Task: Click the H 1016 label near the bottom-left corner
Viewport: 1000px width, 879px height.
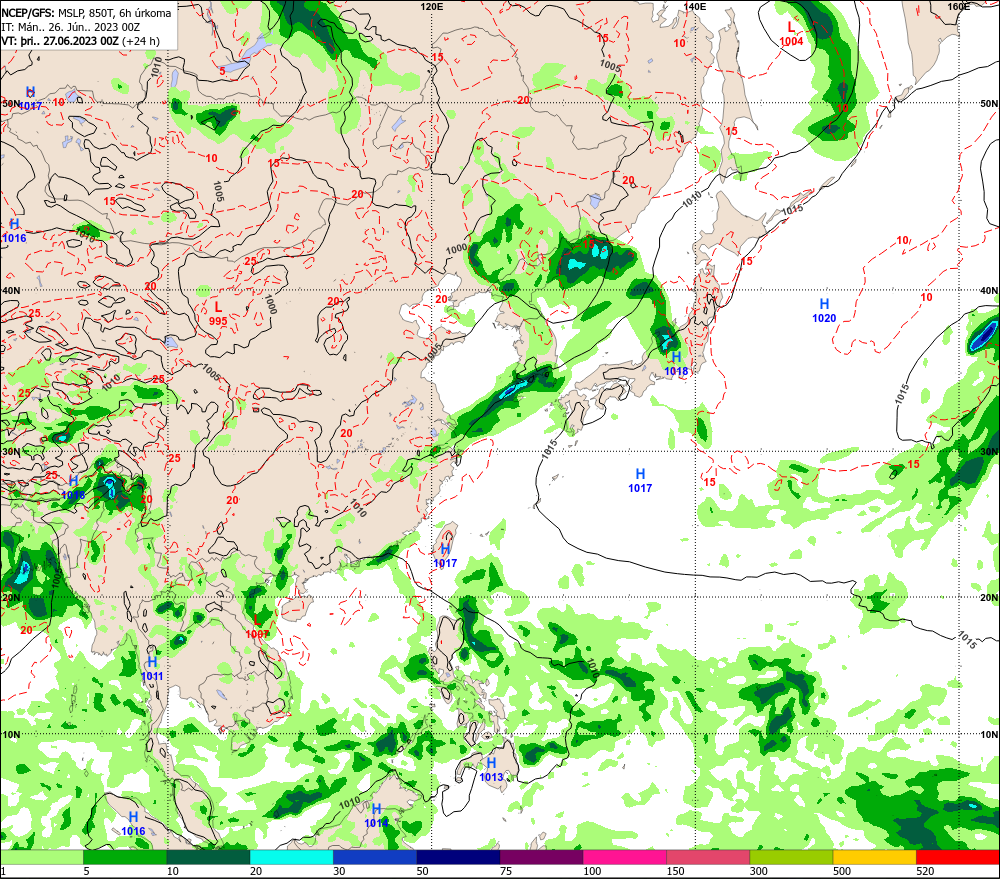Action: click(x=133, y=824)
